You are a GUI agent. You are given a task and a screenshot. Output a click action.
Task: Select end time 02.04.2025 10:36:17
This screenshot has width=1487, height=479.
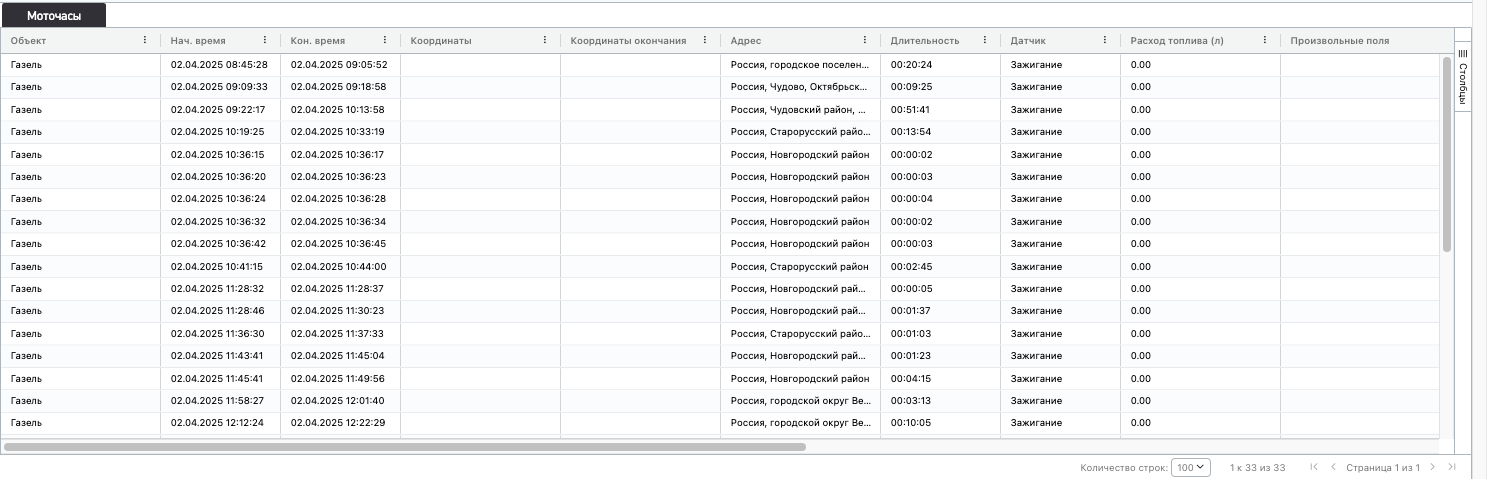(x=337, y=154)
